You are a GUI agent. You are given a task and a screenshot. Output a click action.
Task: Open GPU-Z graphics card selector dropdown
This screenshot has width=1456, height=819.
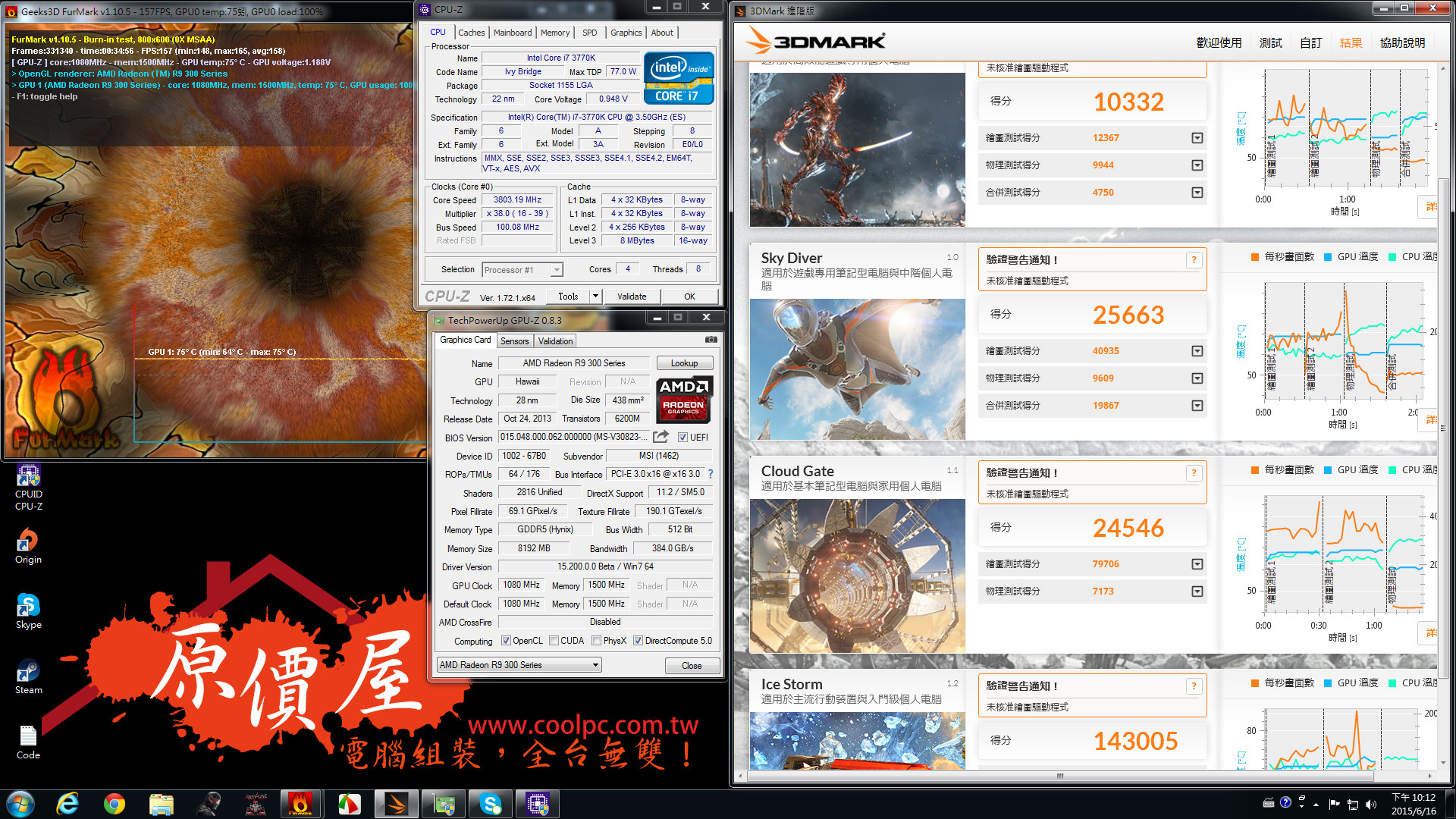(519, 665)
